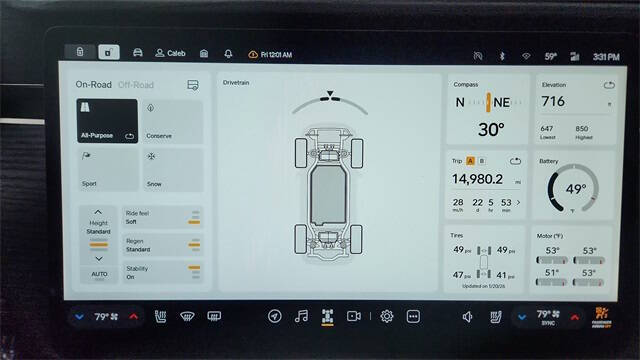640x360 pixels.
Task: Change Ride feel Soft setting
Action: [163, 218]
